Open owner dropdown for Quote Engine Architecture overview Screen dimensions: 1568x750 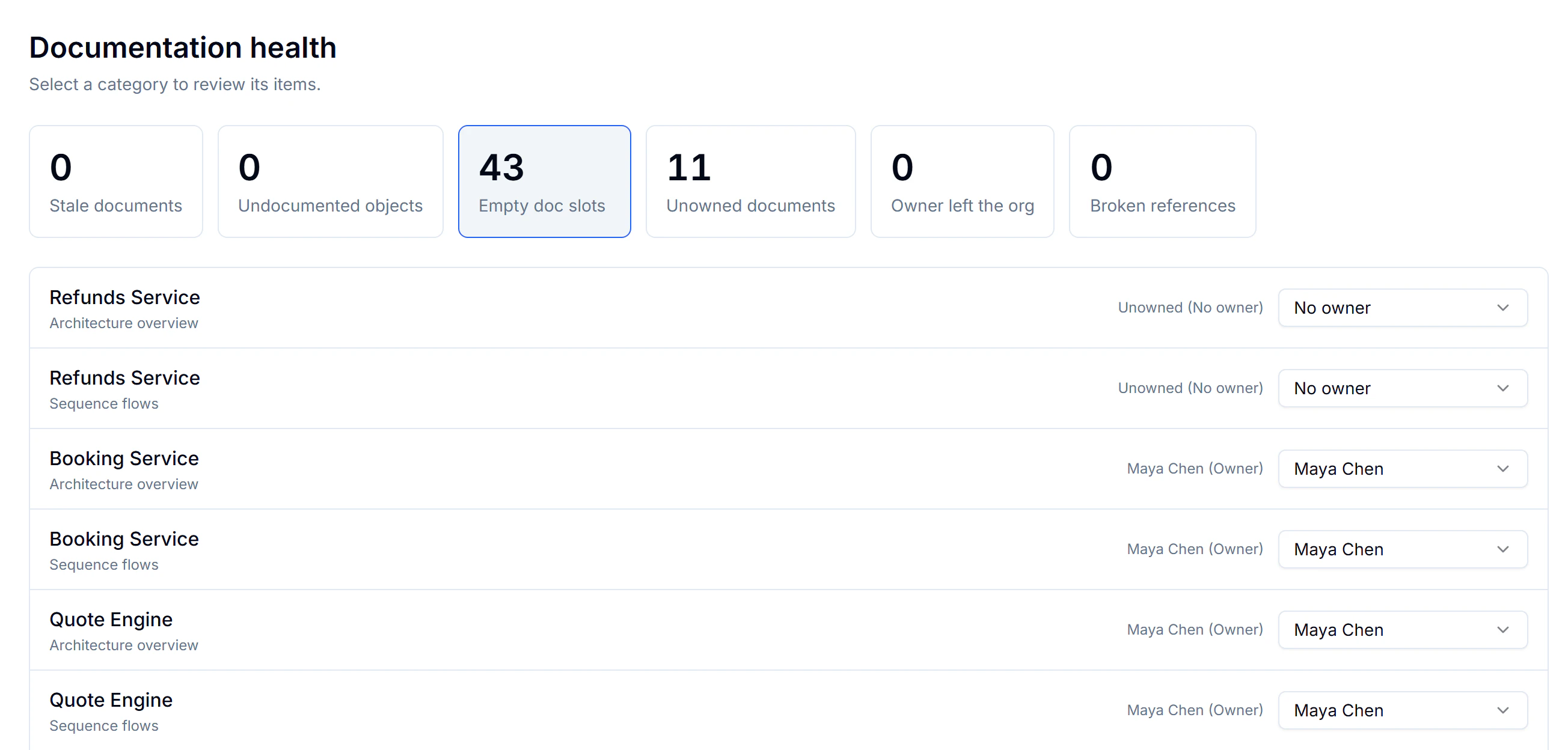coord(1403,630)
